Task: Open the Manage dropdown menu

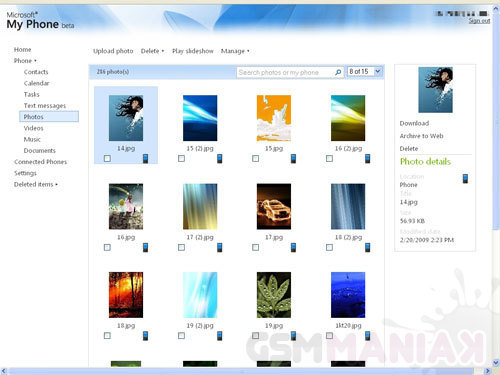Action: click(235, 51)
